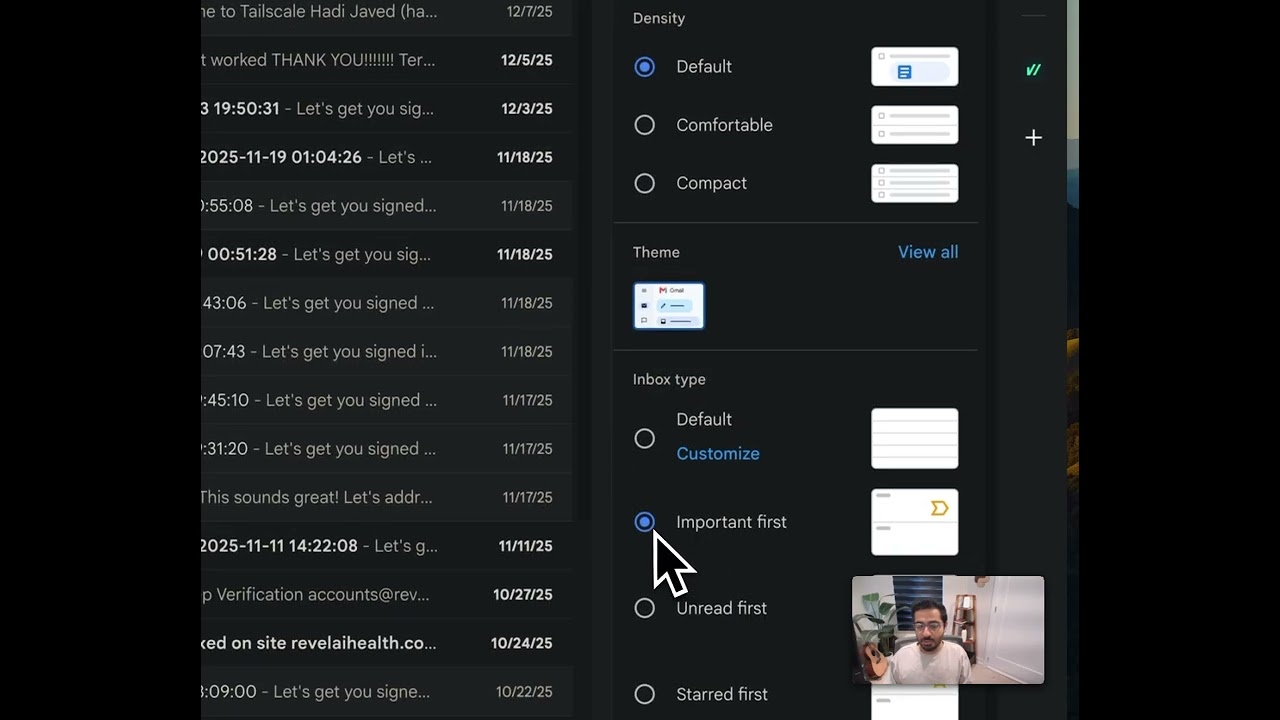This screenshot has height=720, width=1280.
Task: Open email with timestamp :45:10
Action: [x=387, y=400]
